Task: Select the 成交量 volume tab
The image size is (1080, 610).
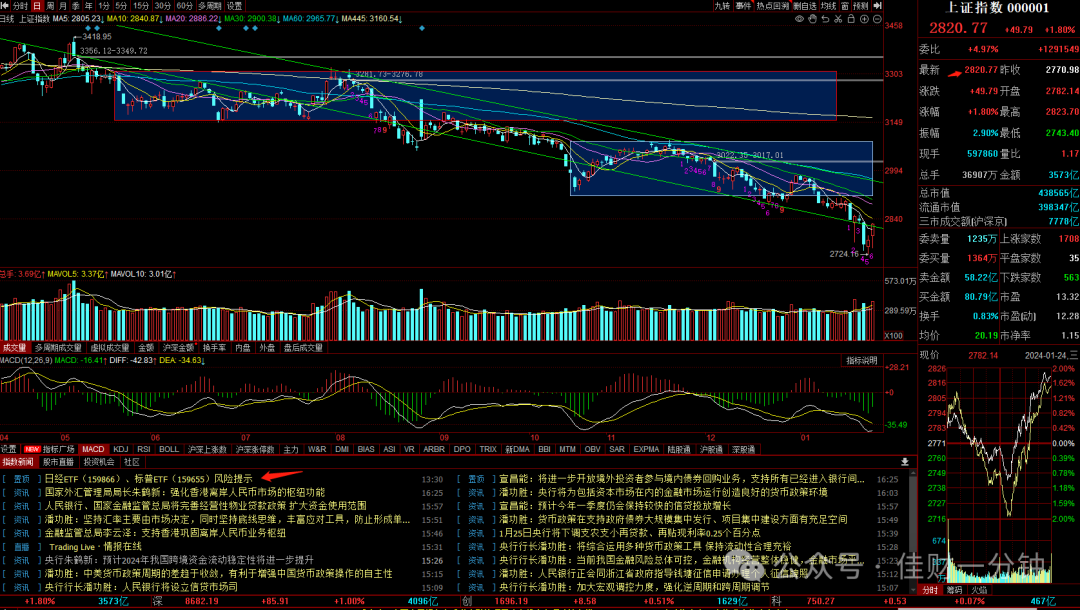Action: [14, 348]
